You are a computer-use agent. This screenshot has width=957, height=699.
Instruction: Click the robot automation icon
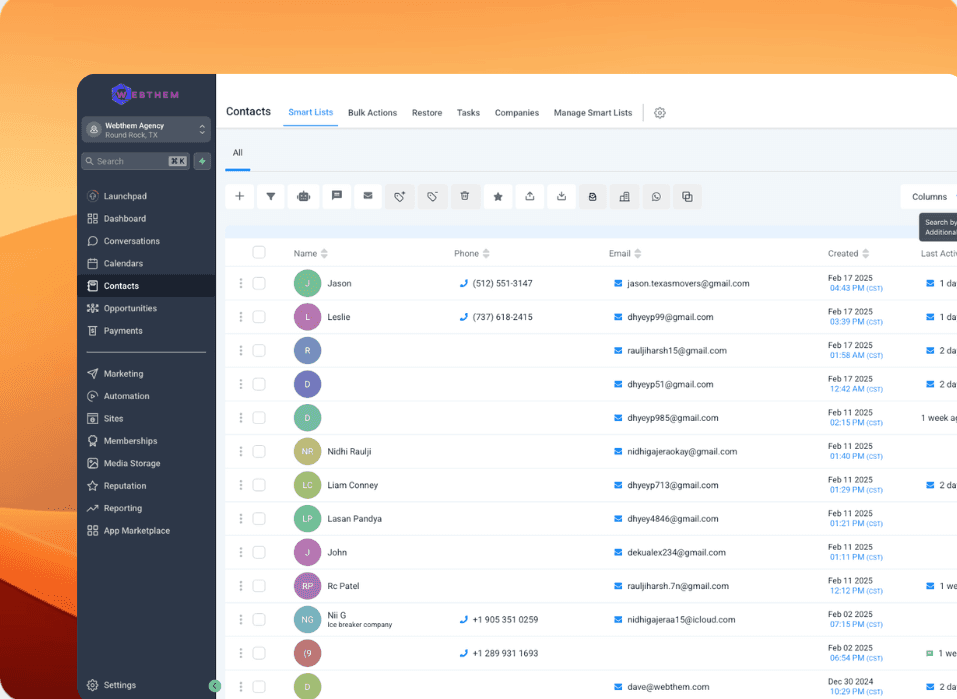tap(303, 197)
